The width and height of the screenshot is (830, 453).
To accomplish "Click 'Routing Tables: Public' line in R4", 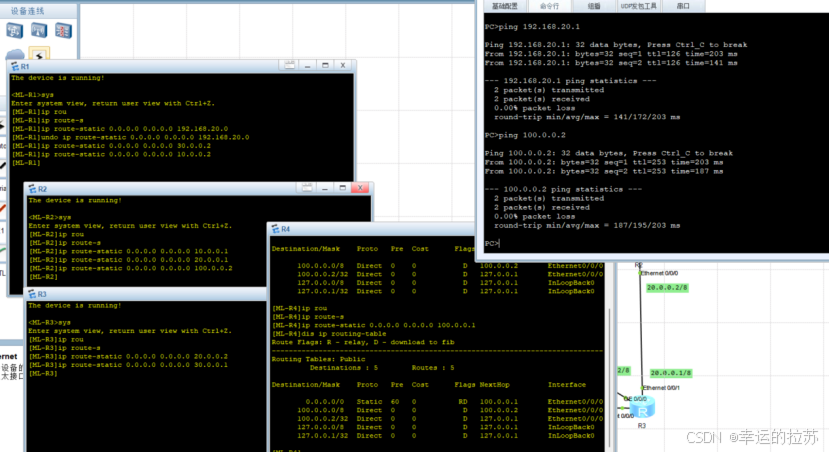I will [x=319, y=359].
